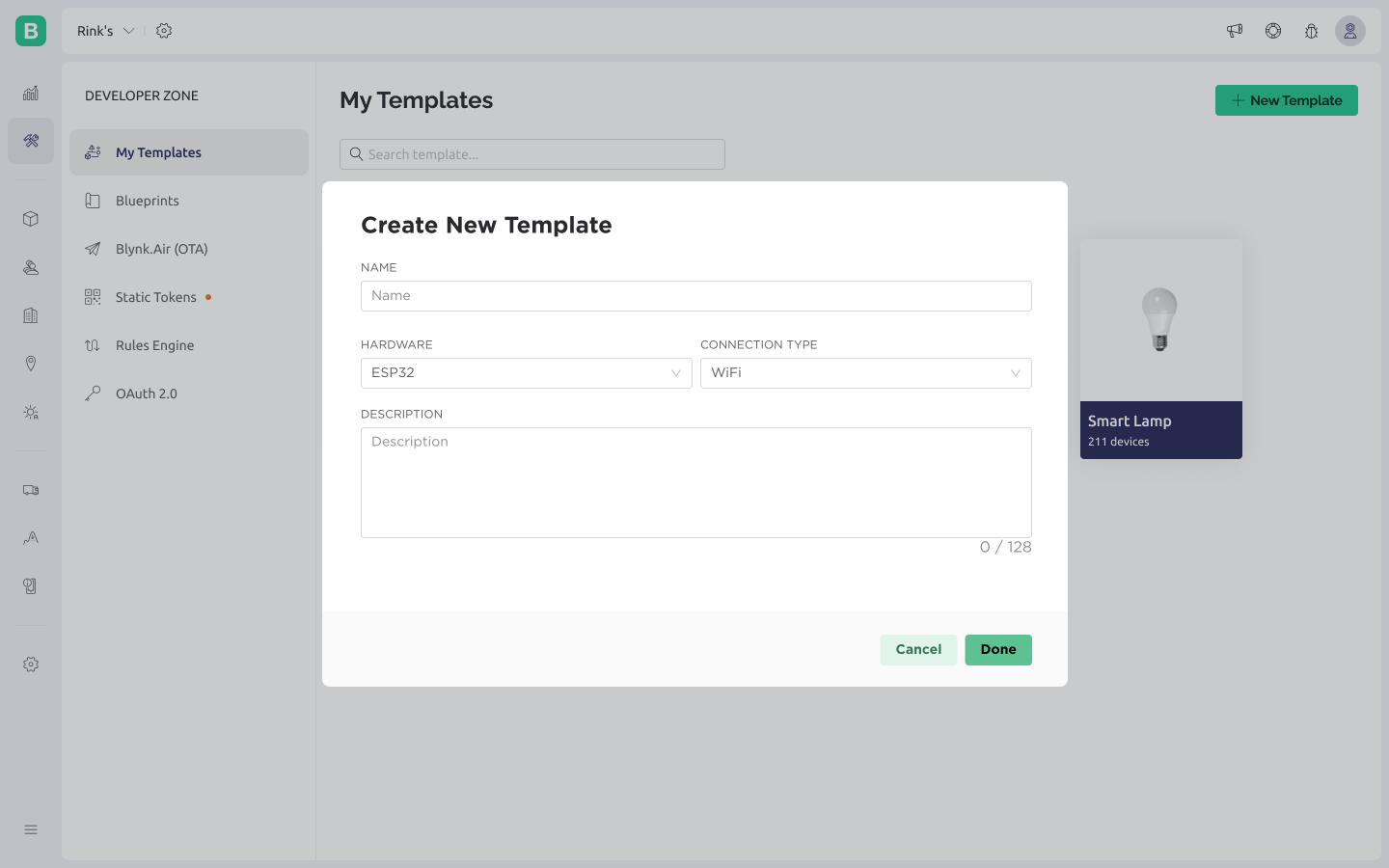Cancel the Create New Template dialog
Image resolution: width=1389 pixels, height=868 pixels.
(x=917, y=649)
